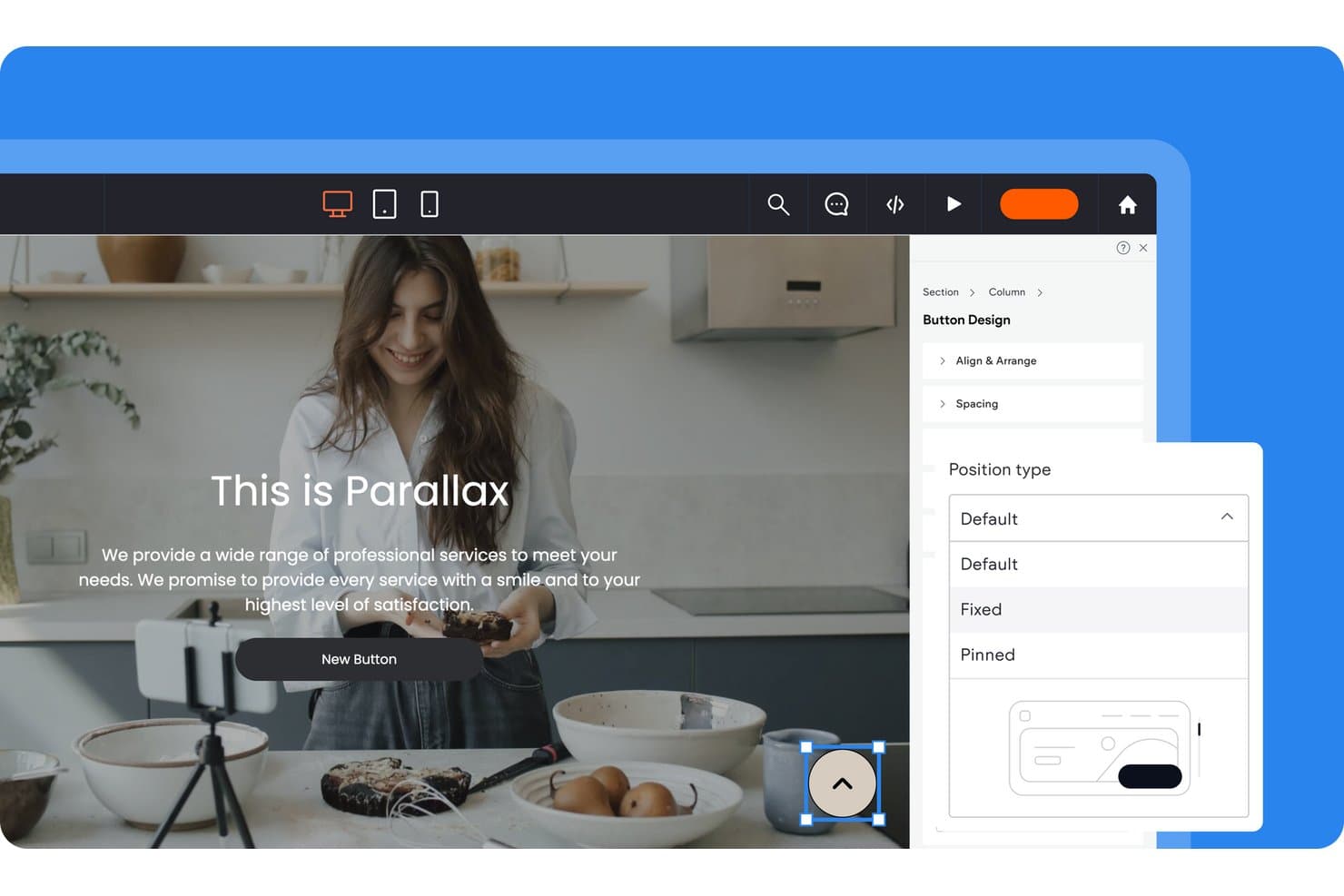The height and width of the screenshot is (896, 1344).
Task: Click the Section breadcrumb
Action: tap(941, 292)
